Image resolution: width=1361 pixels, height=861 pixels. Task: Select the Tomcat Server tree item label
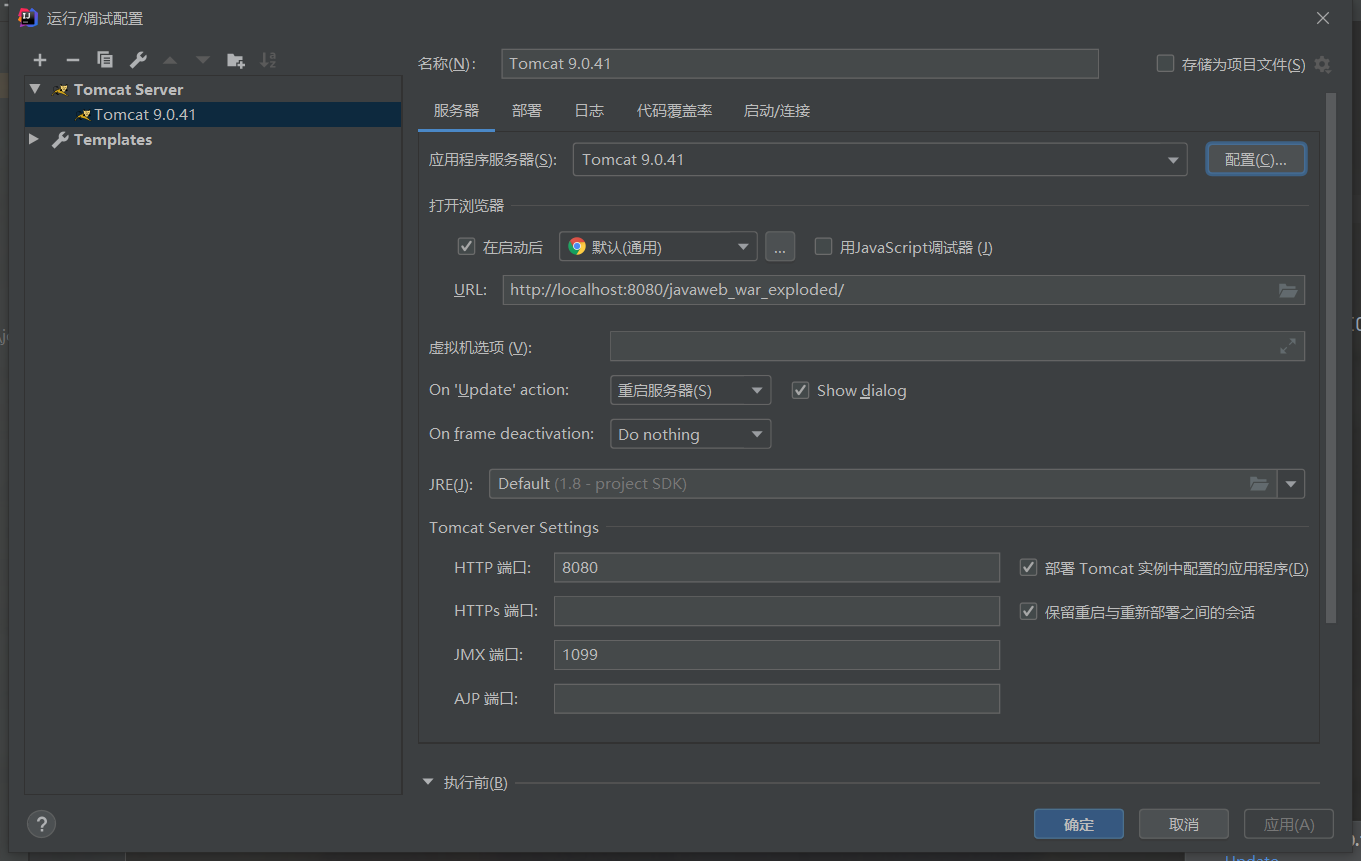click(128, 89)
